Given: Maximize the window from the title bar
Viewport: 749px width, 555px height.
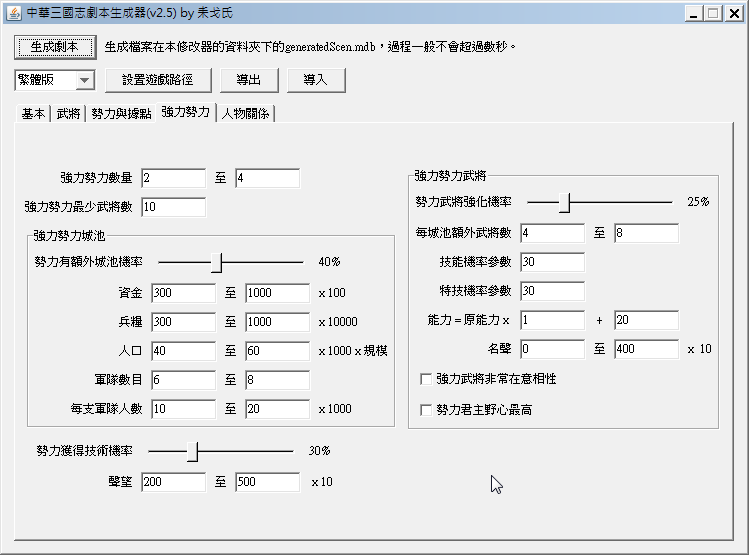Looking at the screenshot, I should [713, 13].
